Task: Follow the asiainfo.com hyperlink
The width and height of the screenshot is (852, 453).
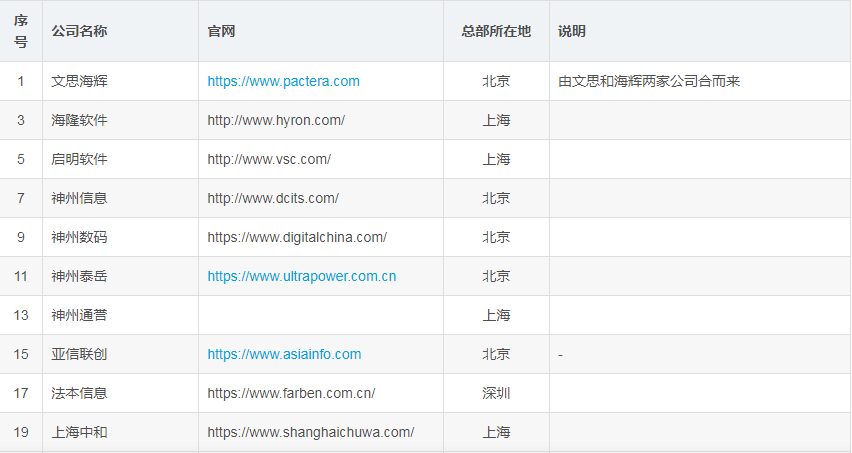Action: click(284, 355)
